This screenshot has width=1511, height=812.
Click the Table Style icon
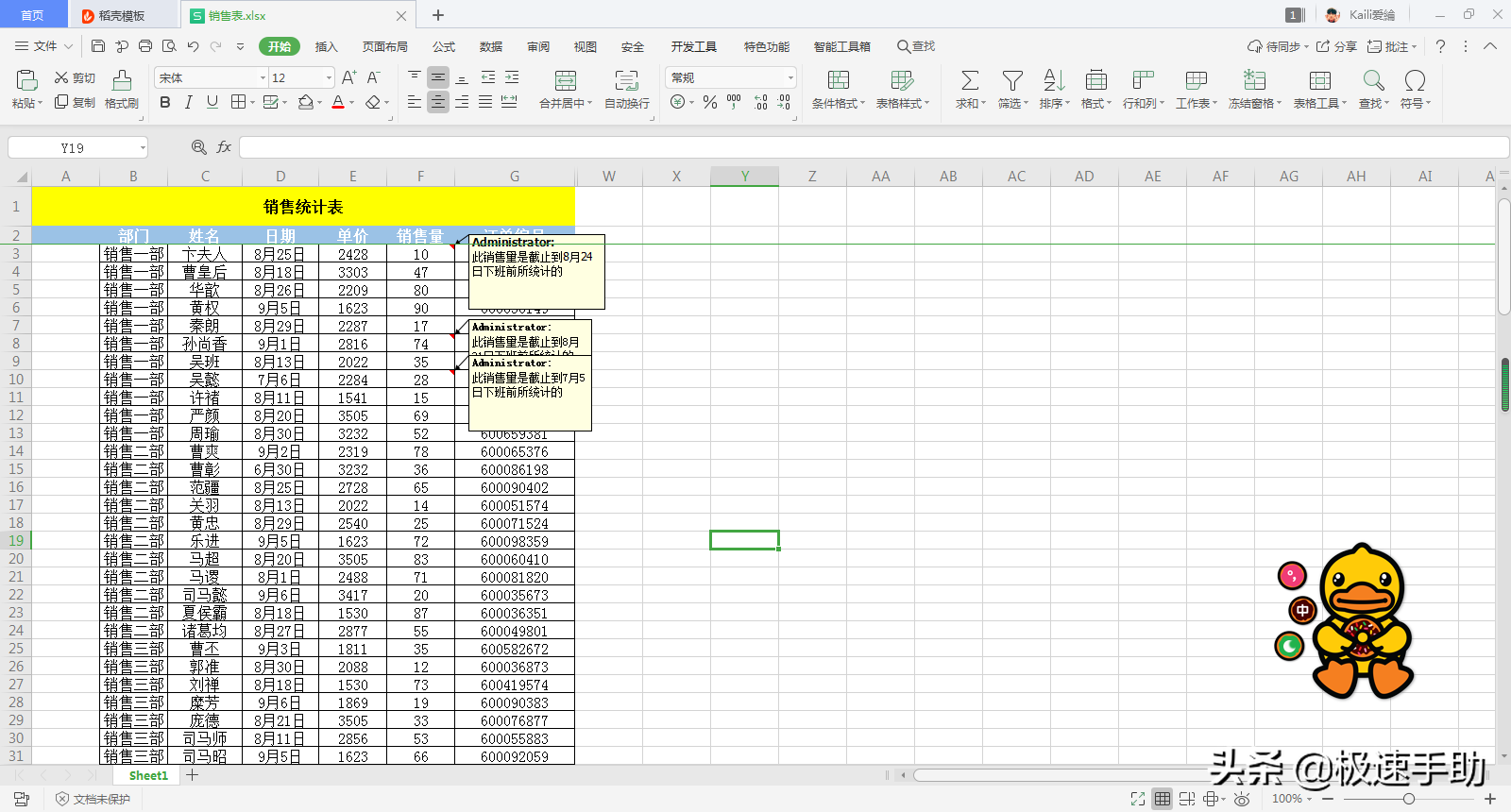(902, 80)
